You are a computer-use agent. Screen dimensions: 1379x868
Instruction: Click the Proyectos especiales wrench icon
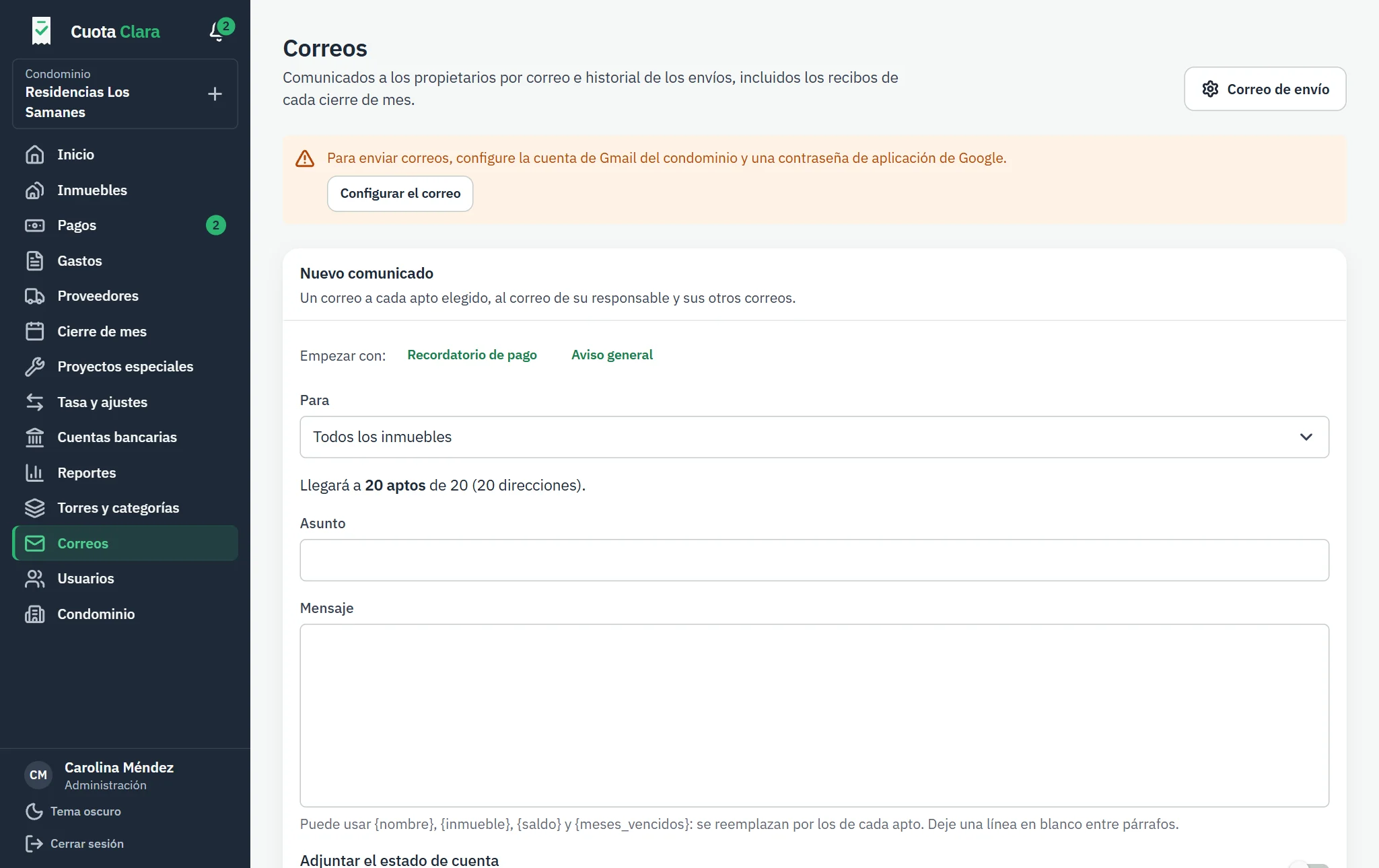click(35, 367)
